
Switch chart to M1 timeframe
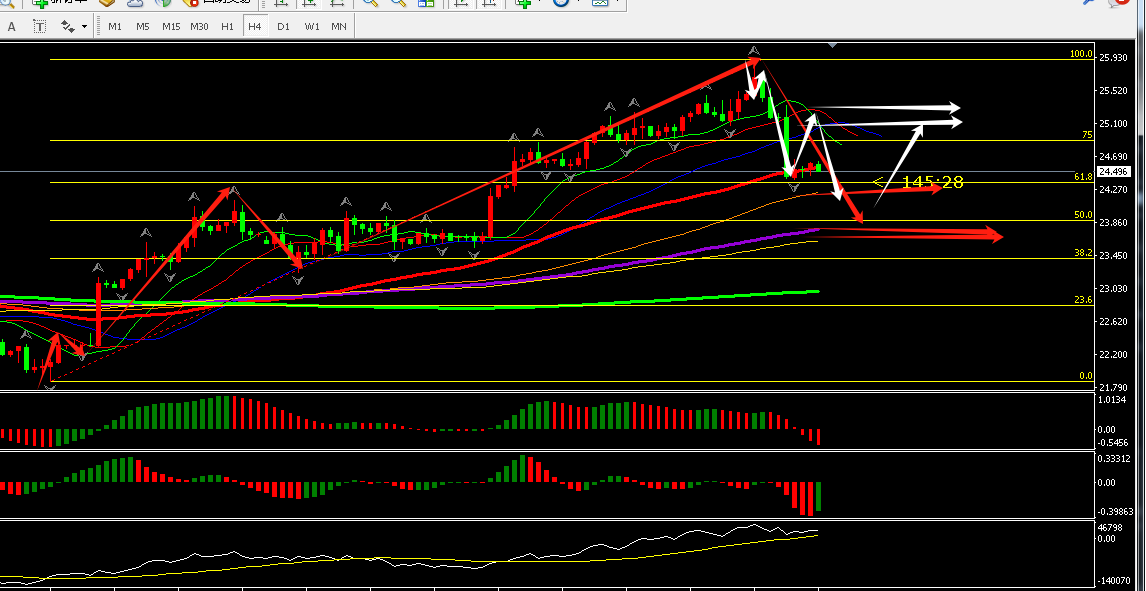point(115,26)
